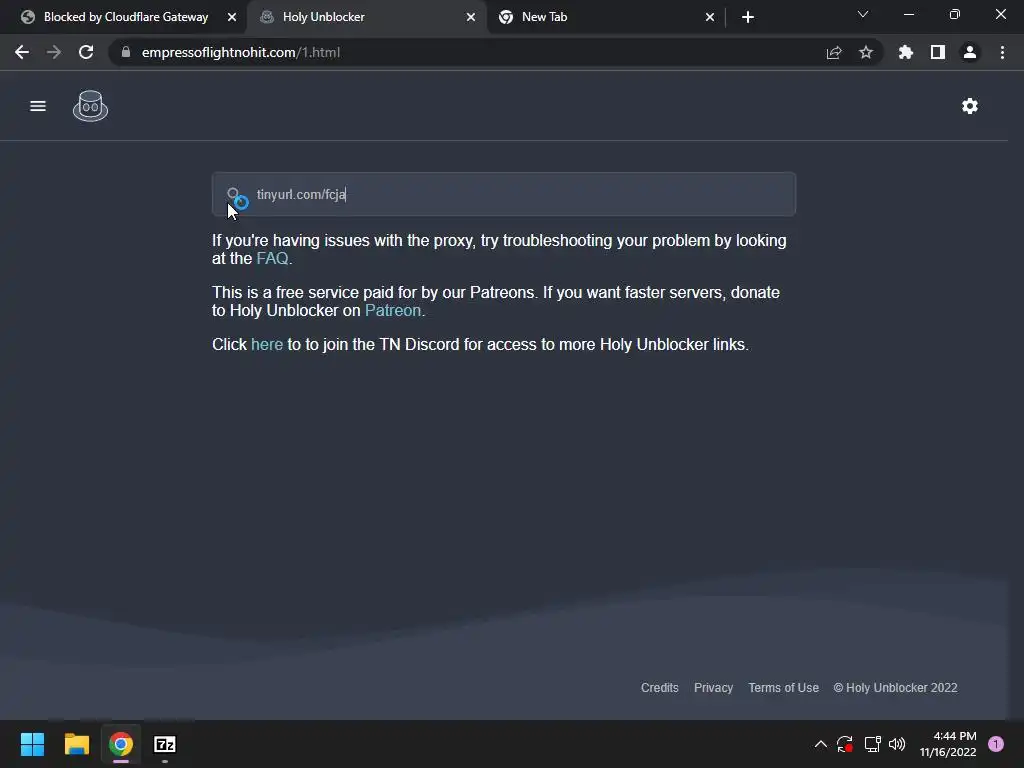Screen dimensions: 1024x768
Task: Open File Explorer from the taskbar
Action: (x=76, y=744)
